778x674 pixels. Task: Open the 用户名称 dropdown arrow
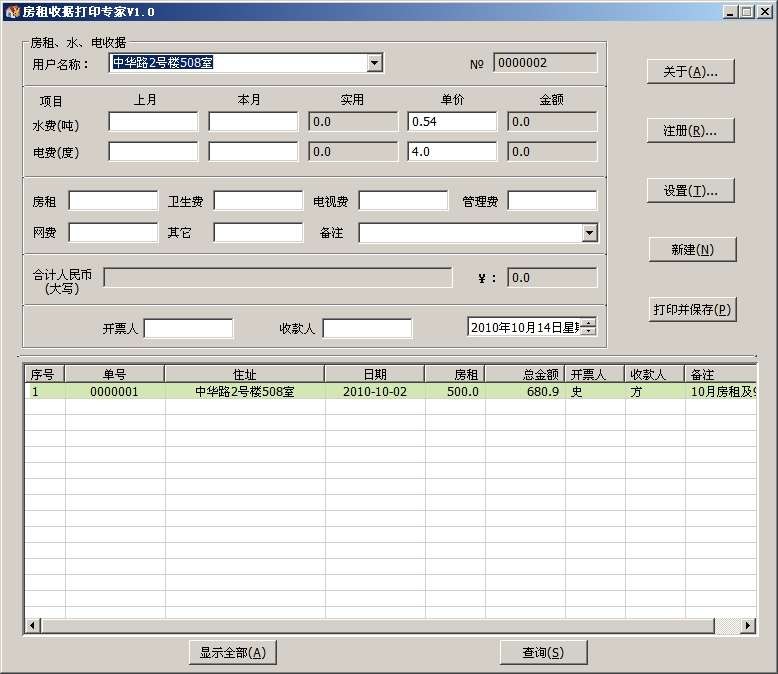(375, 63)
